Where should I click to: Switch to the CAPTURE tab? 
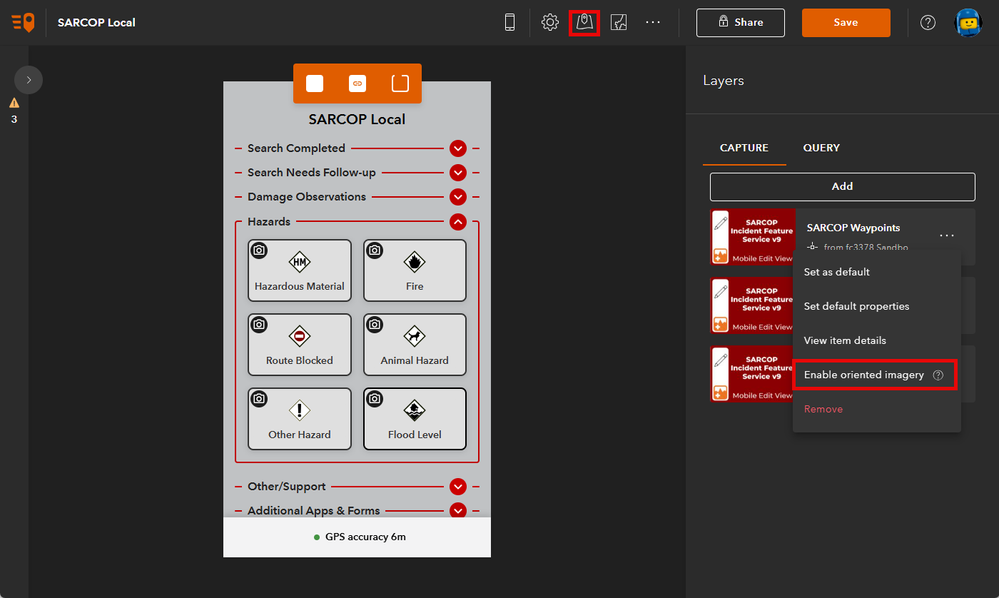pyautogui.click(x=744, y=148)
